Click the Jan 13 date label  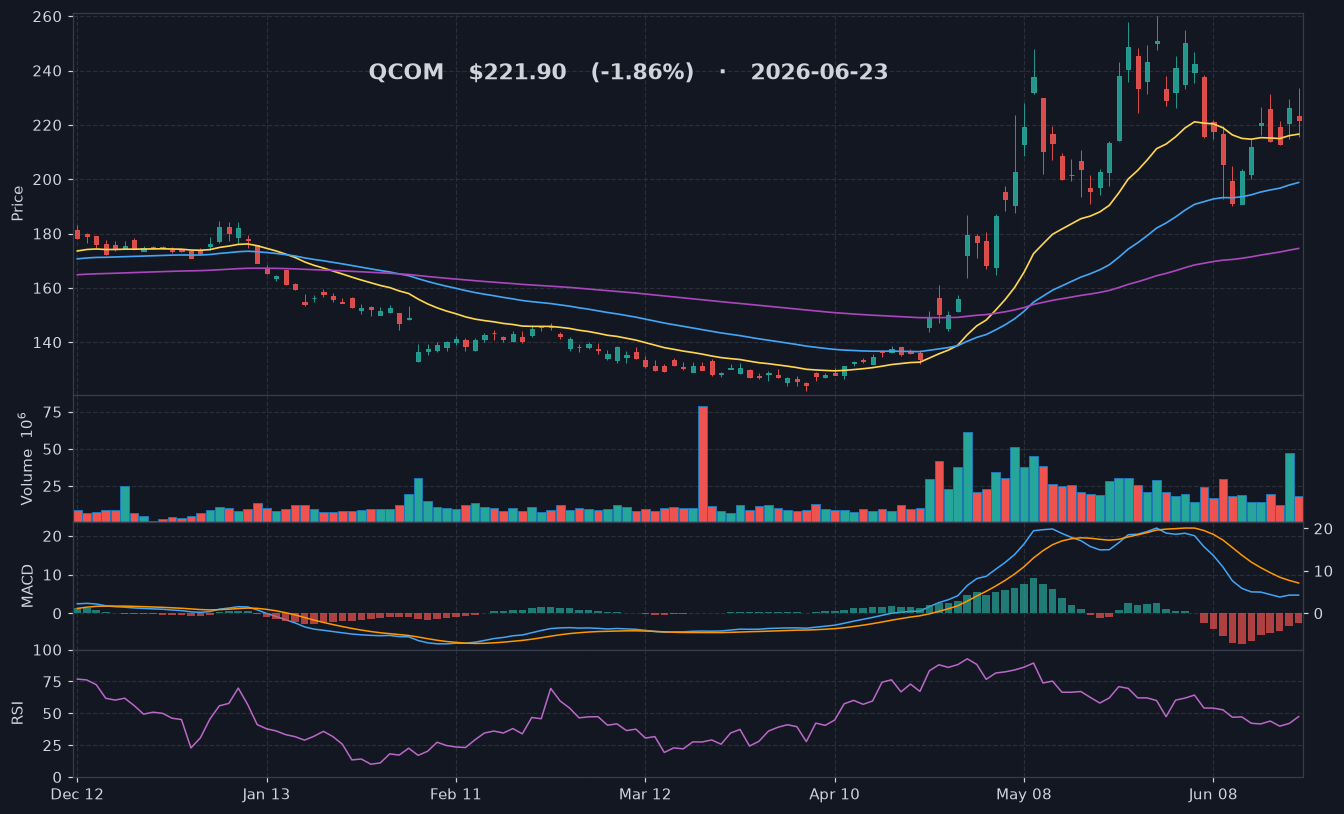pyautogui.click(x=267, y=793)
